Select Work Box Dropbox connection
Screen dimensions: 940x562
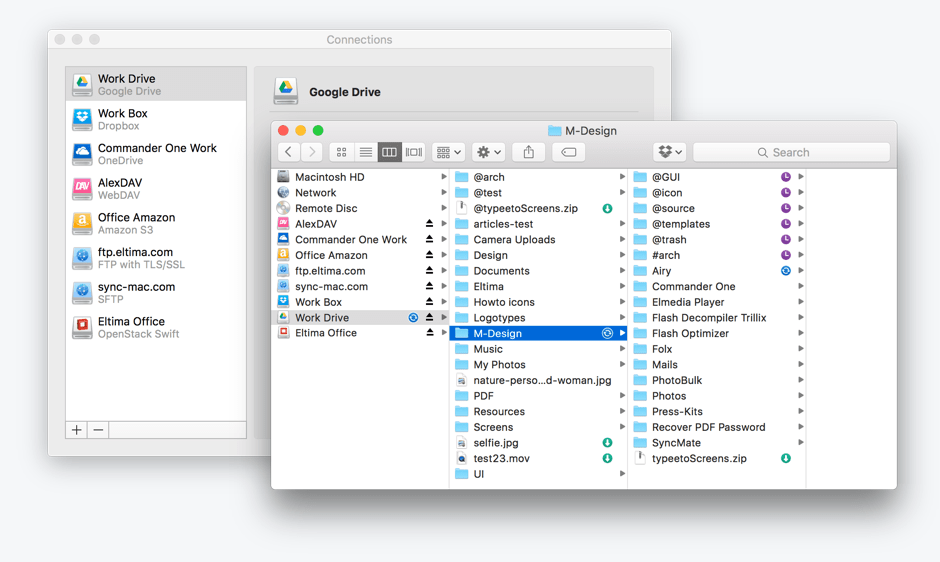pyautogui.click(x=156, y=119)
